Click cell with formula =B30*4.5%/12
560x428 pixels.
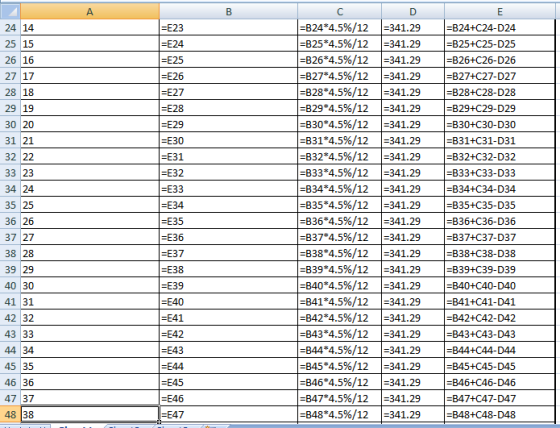coord(340,124)
